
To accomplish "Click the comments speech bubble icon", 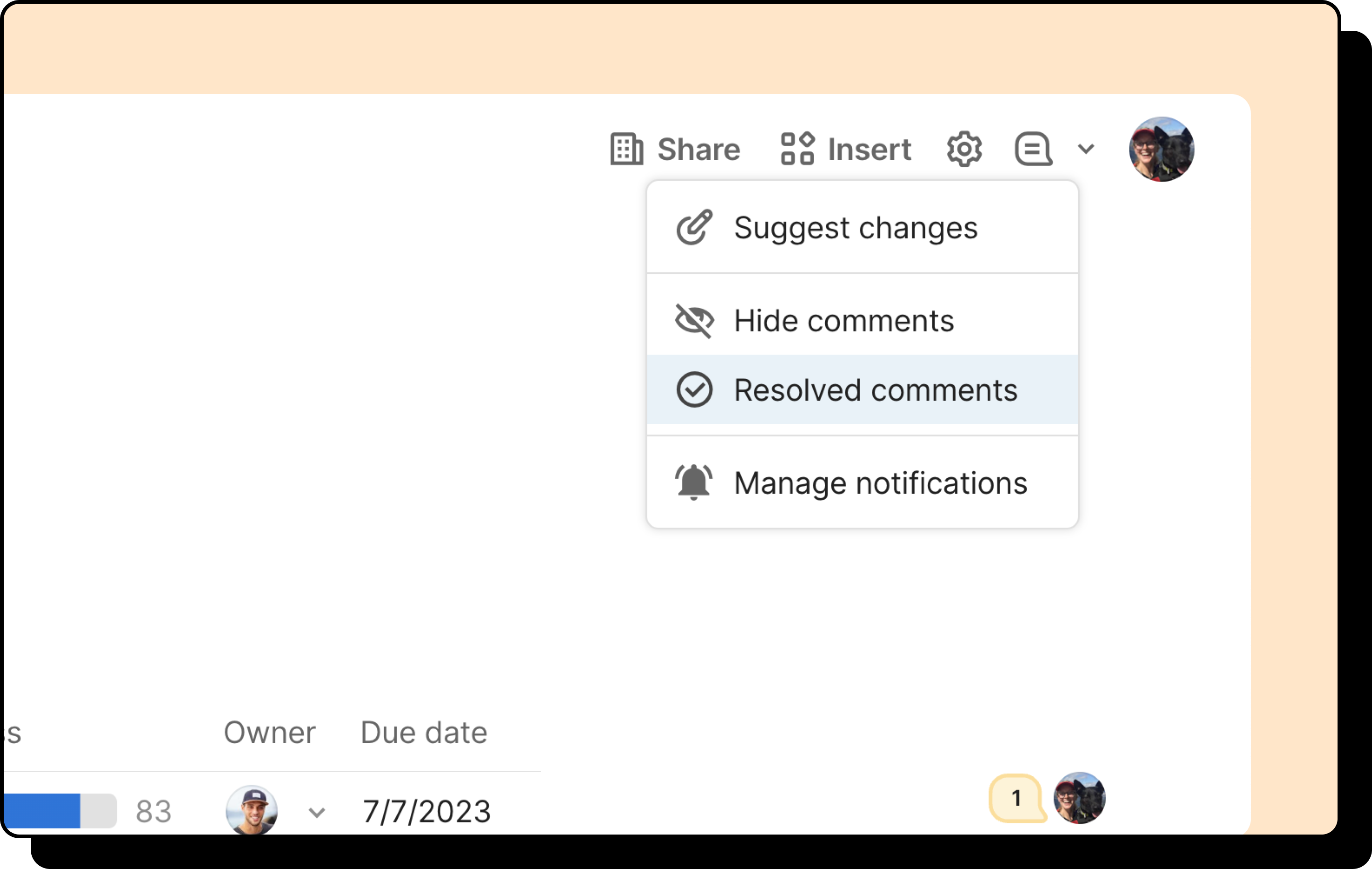I will click(x=1032, y=149).
